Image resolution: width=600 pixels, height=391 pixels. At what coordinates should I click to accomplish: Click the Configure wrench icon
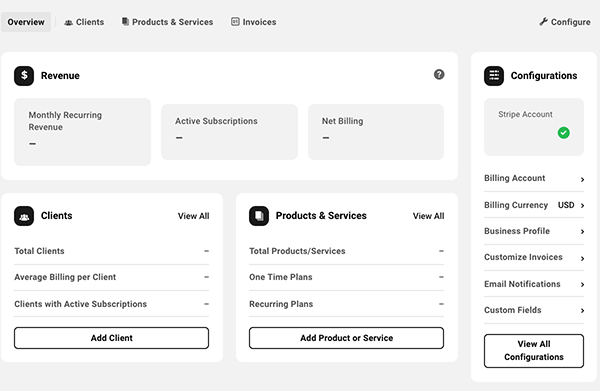[543, 22]
